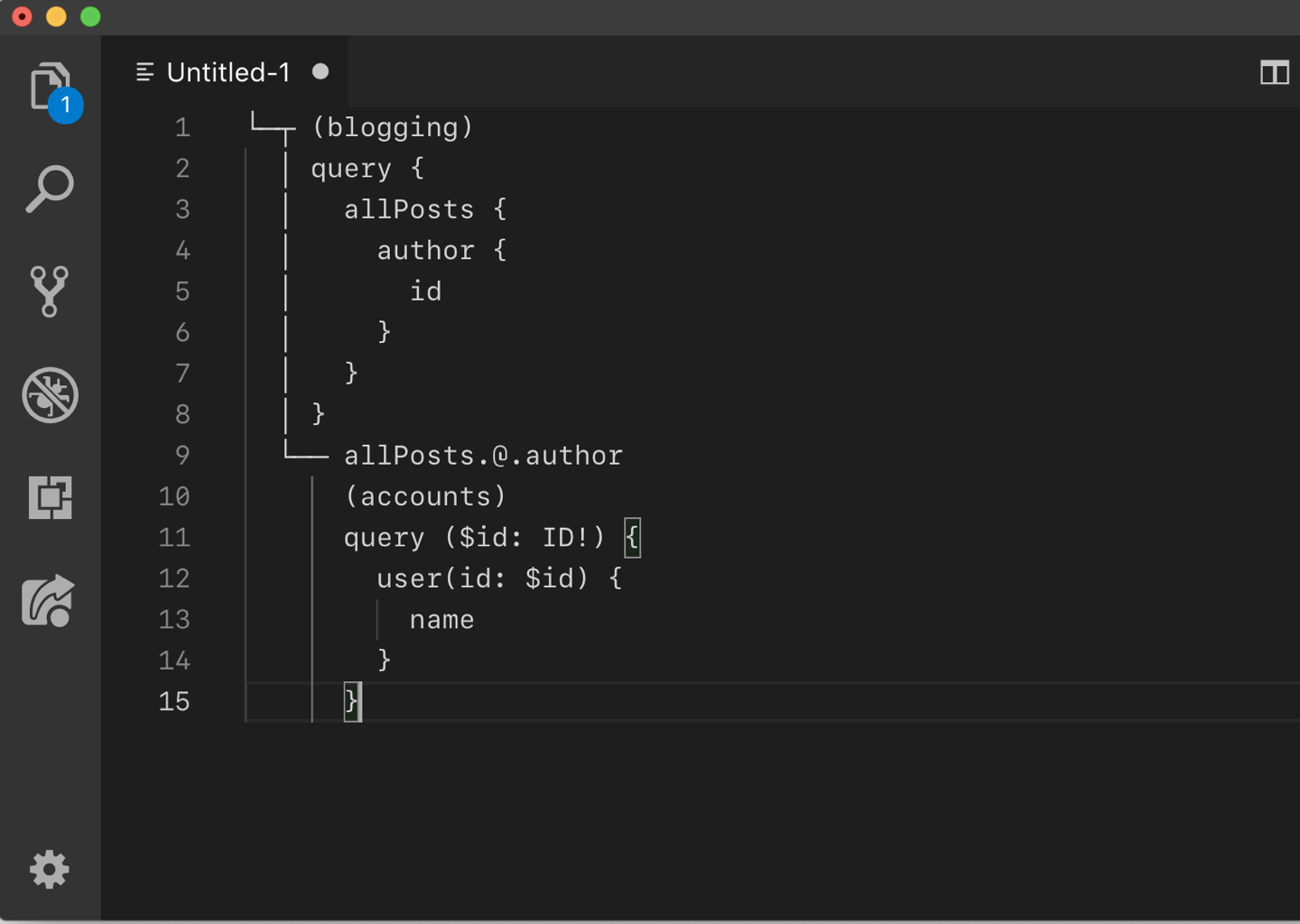
Task: Click the word "name" on line 13
Action: [441, 620]
